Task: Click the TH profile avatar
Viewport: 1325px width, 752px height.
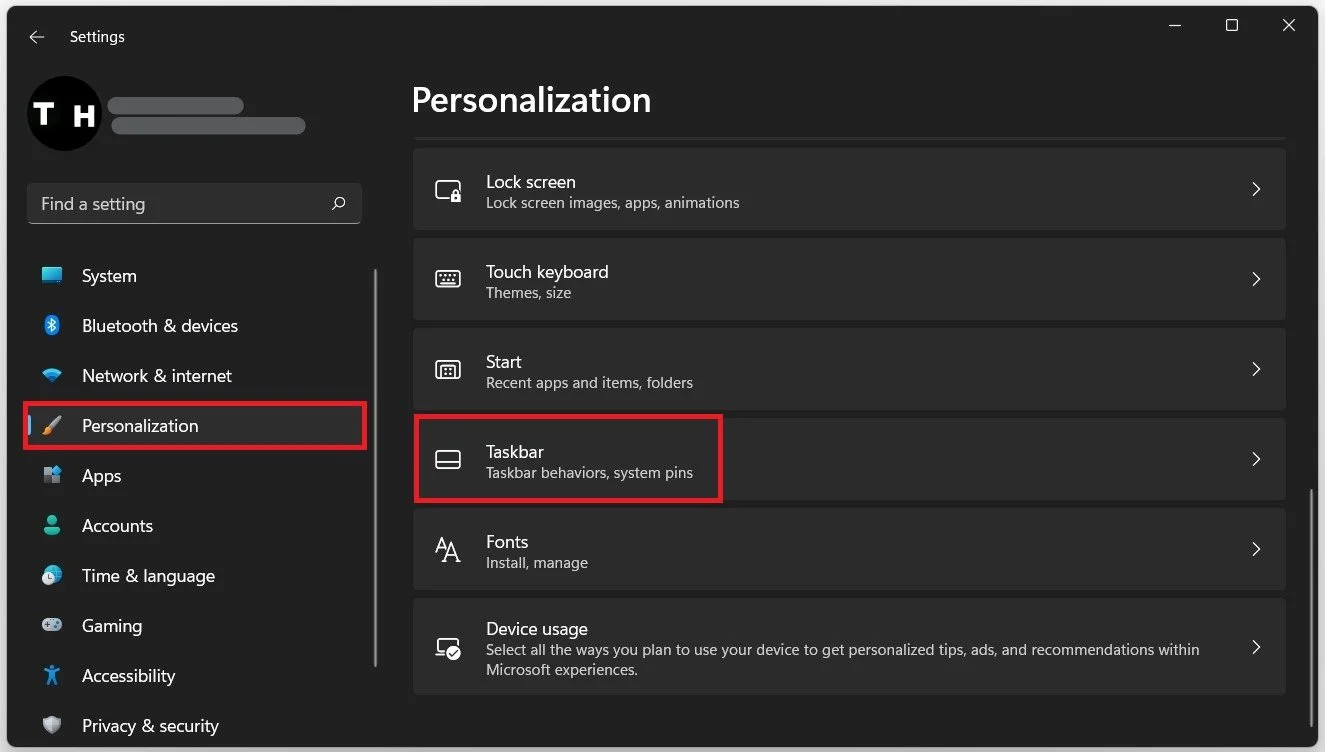Action: [x=64, y=114]
